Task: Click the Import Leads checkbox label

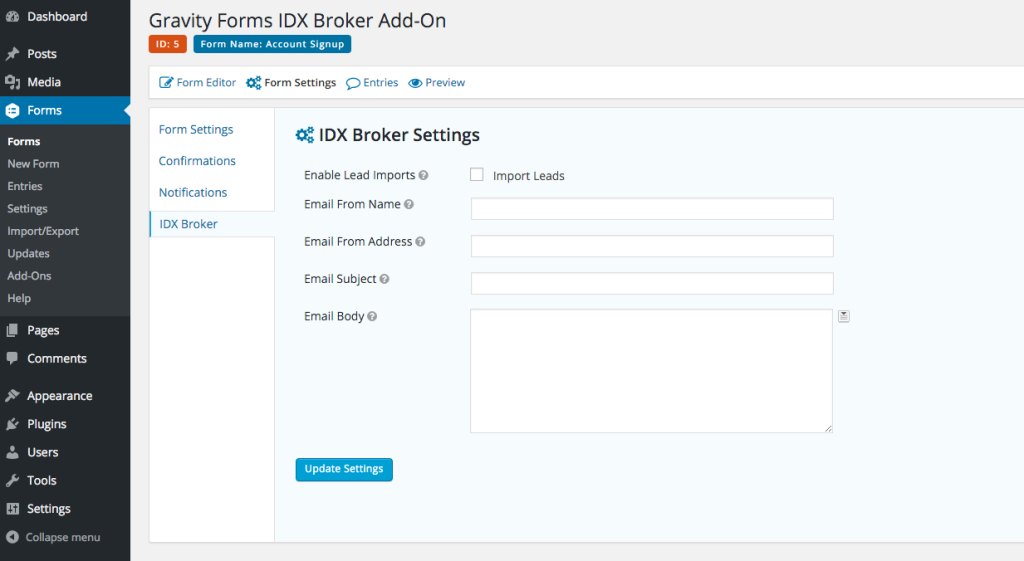Action: pyautogui.click(x=528, y=176)
